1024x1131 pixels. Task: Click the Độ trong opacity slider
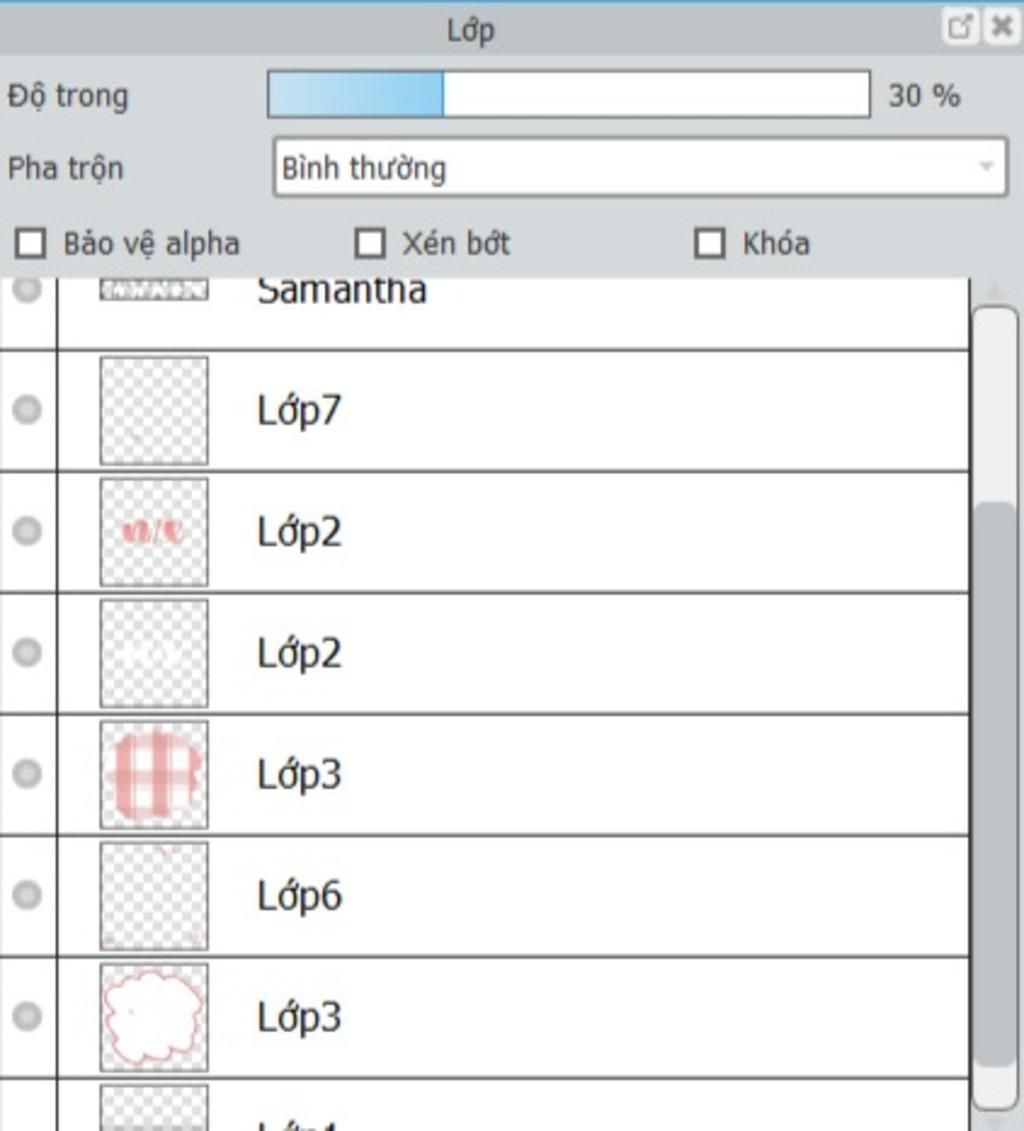tap(569, 94)
